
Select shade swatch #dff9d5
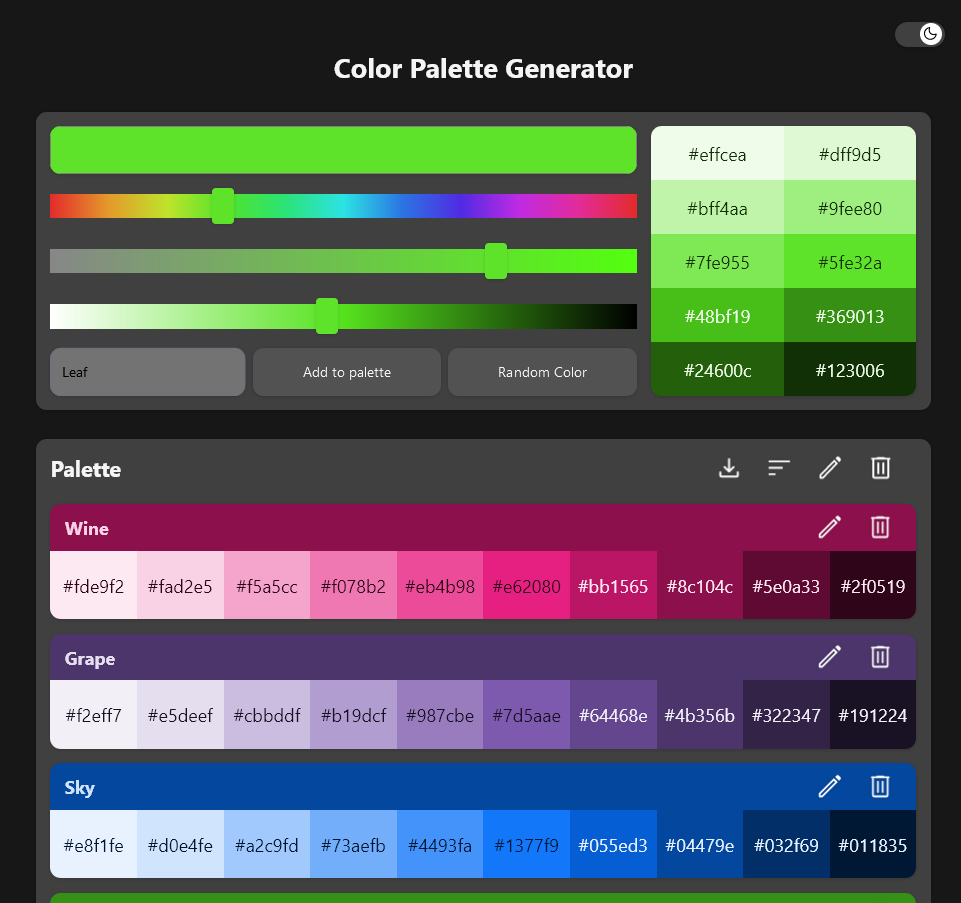click(x=850, y=153)
